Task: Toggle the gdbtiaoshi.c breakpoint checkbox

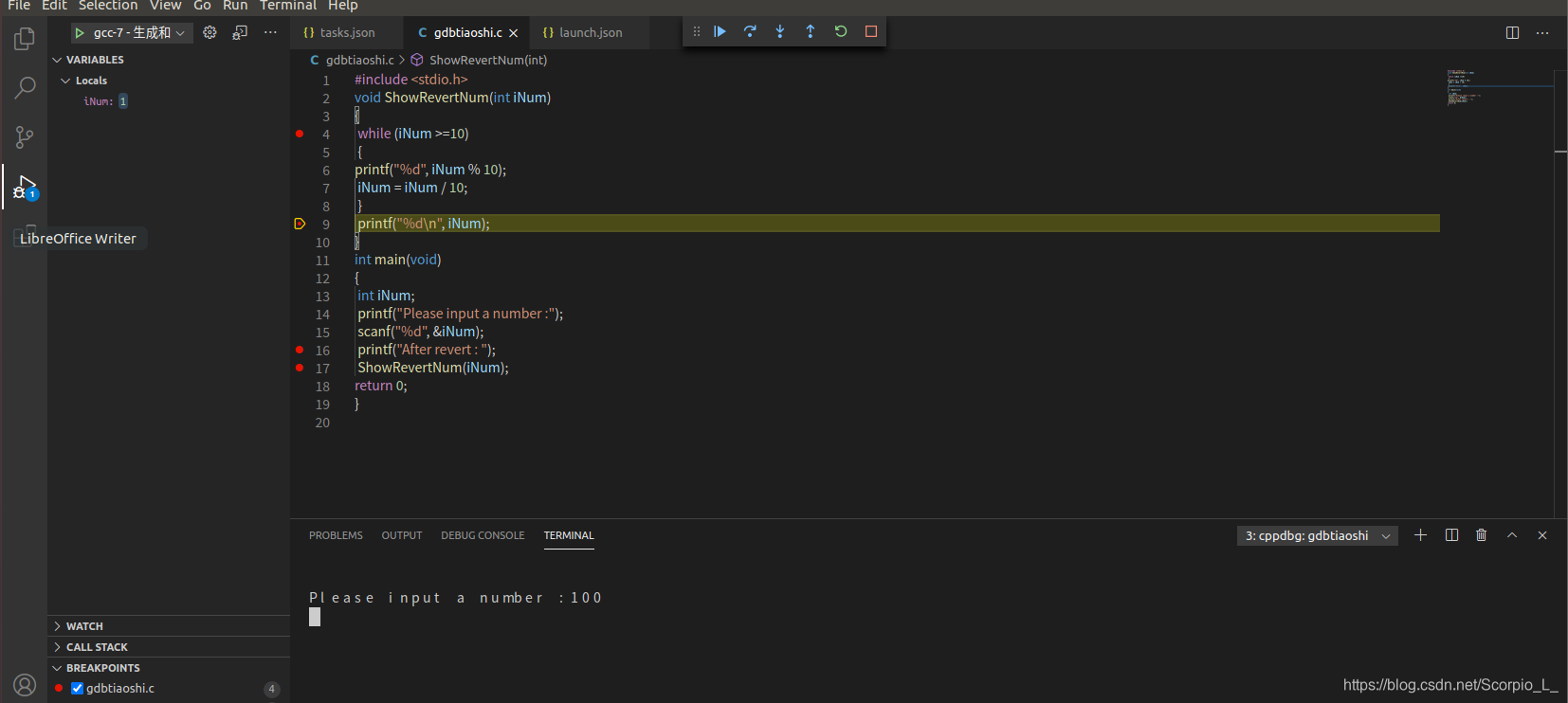Action: [x=77, y=689]
